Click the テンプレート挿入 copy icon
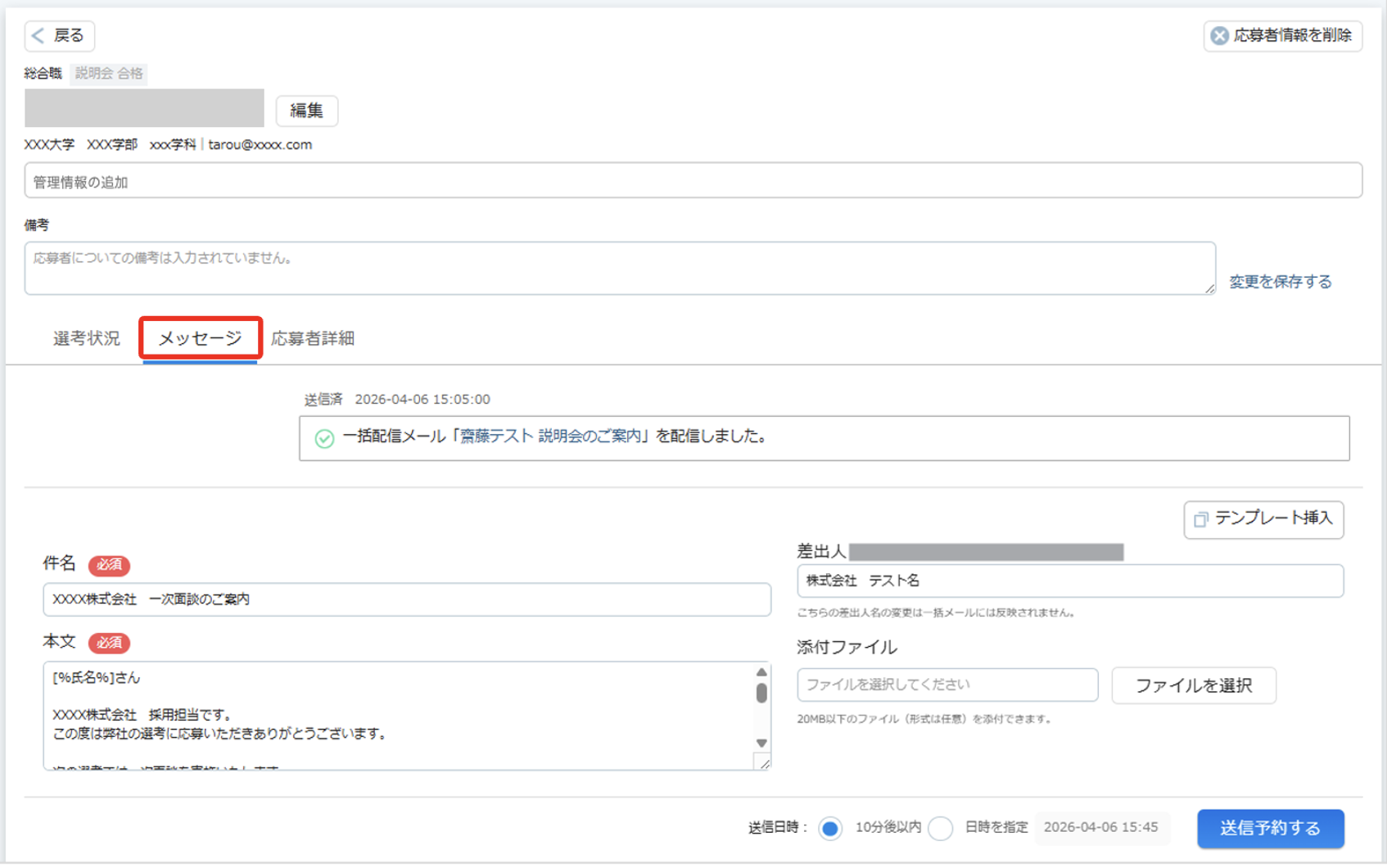 (1200, 519)
